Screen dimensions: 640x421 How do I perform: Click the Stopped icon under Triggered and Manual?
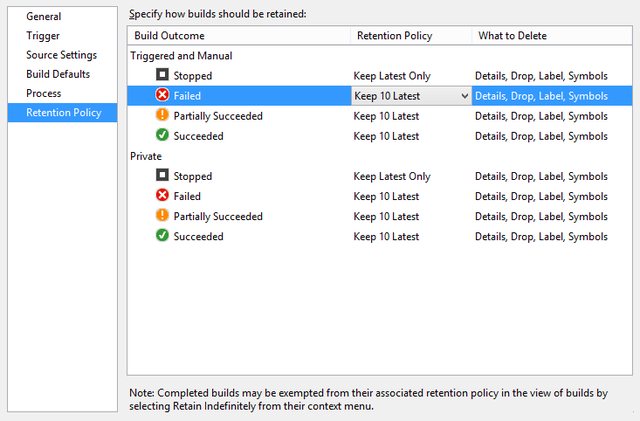pyautogui.click(x=162, y=74)
